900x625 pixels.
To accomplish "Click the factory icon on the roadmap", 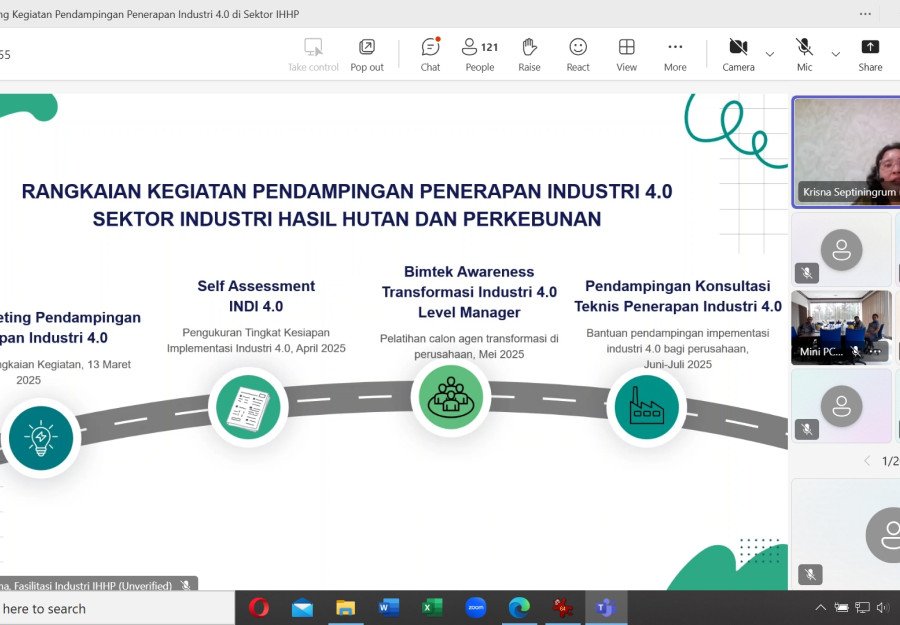I will point(646,407).
